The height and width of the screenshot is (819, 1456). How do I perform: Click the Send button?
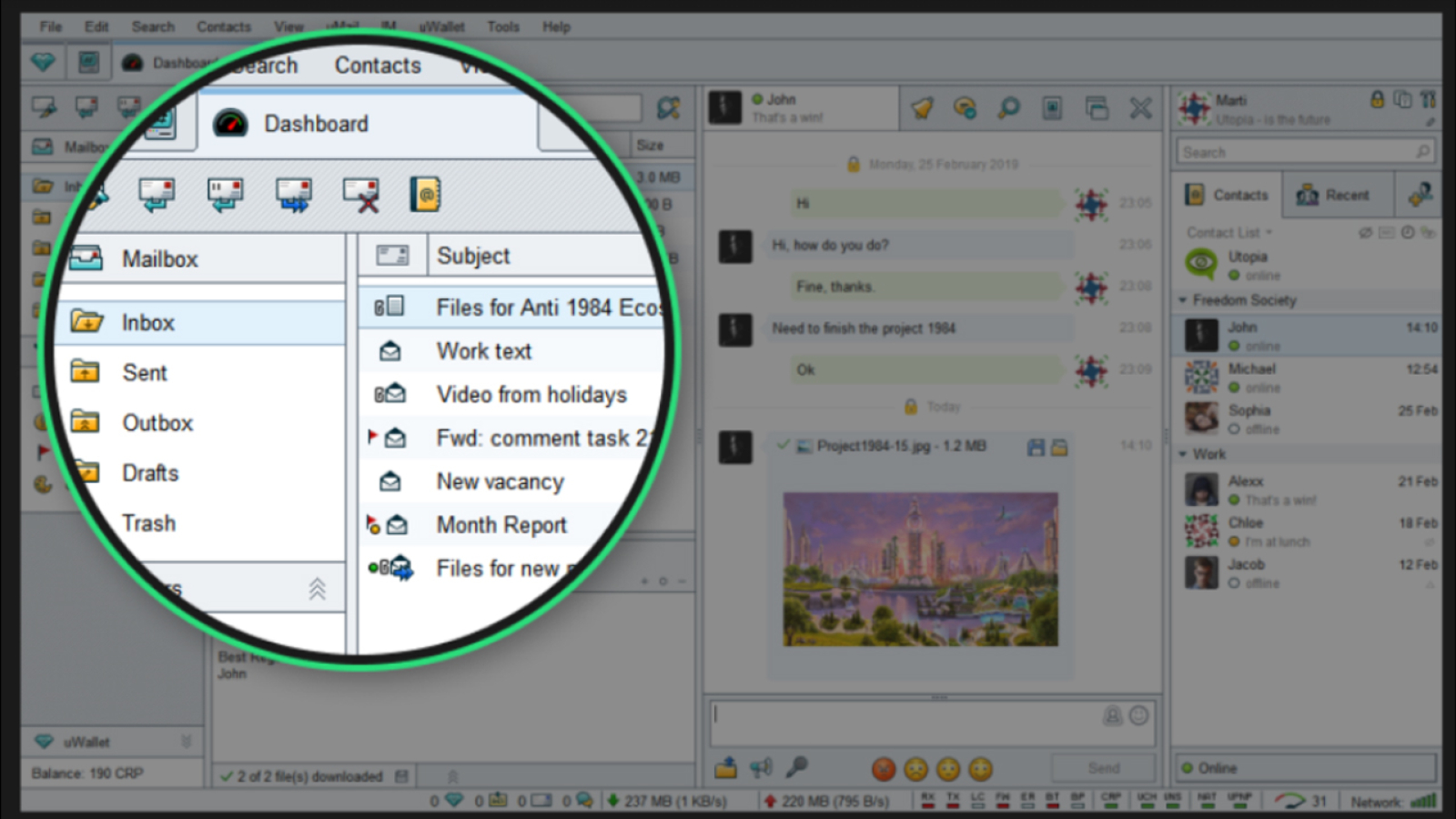coord(1103,768)
